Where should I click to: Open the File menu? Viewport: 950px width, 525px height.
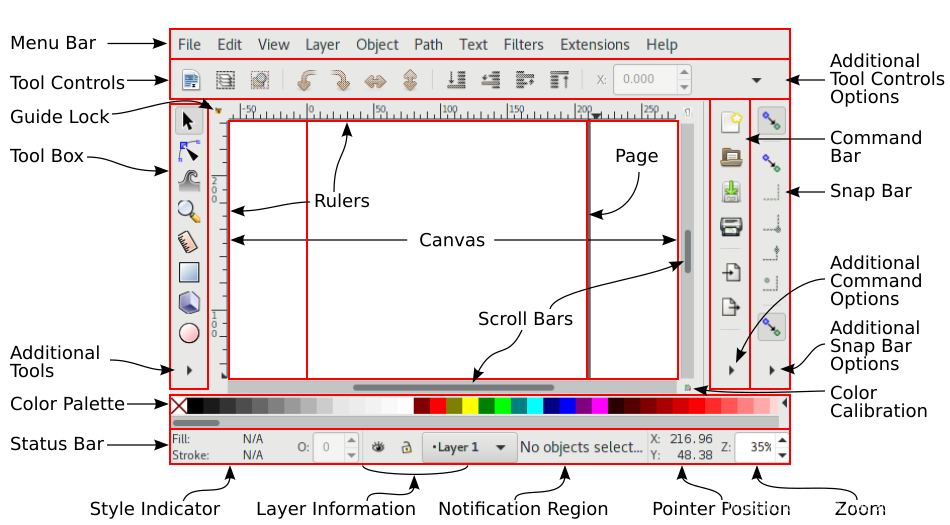tap(189, 45)
